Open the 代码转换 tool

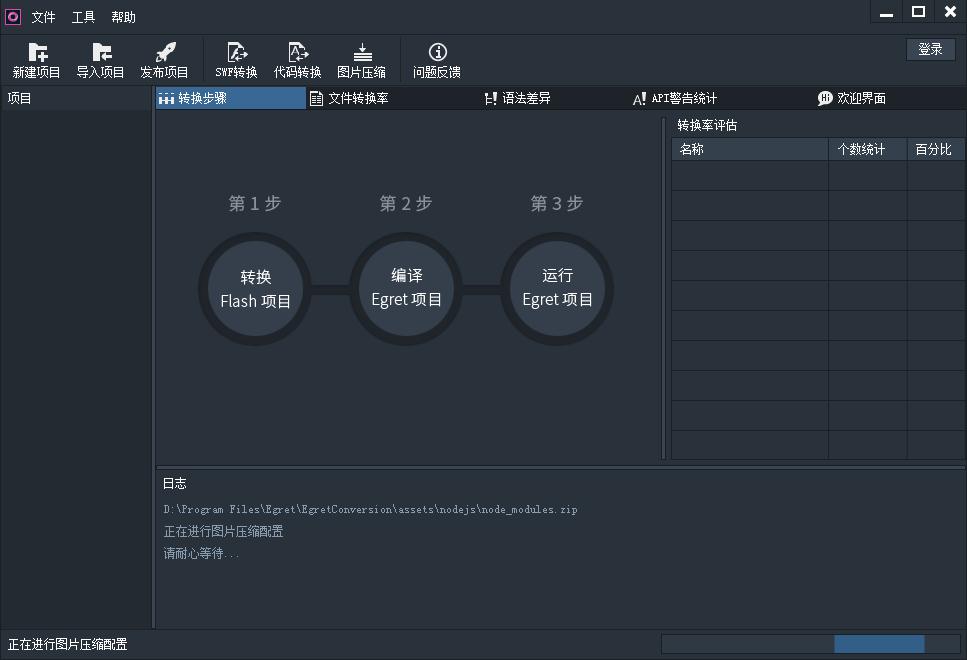pyautogui.click(x=298, y=60)
